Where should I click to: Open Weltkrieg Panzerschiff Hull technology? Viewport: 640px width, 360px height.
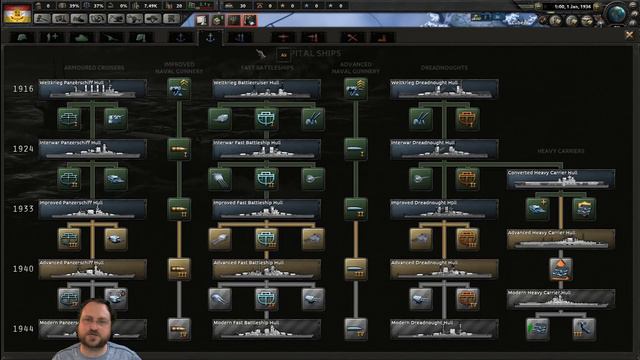click(x=93, y=89)
